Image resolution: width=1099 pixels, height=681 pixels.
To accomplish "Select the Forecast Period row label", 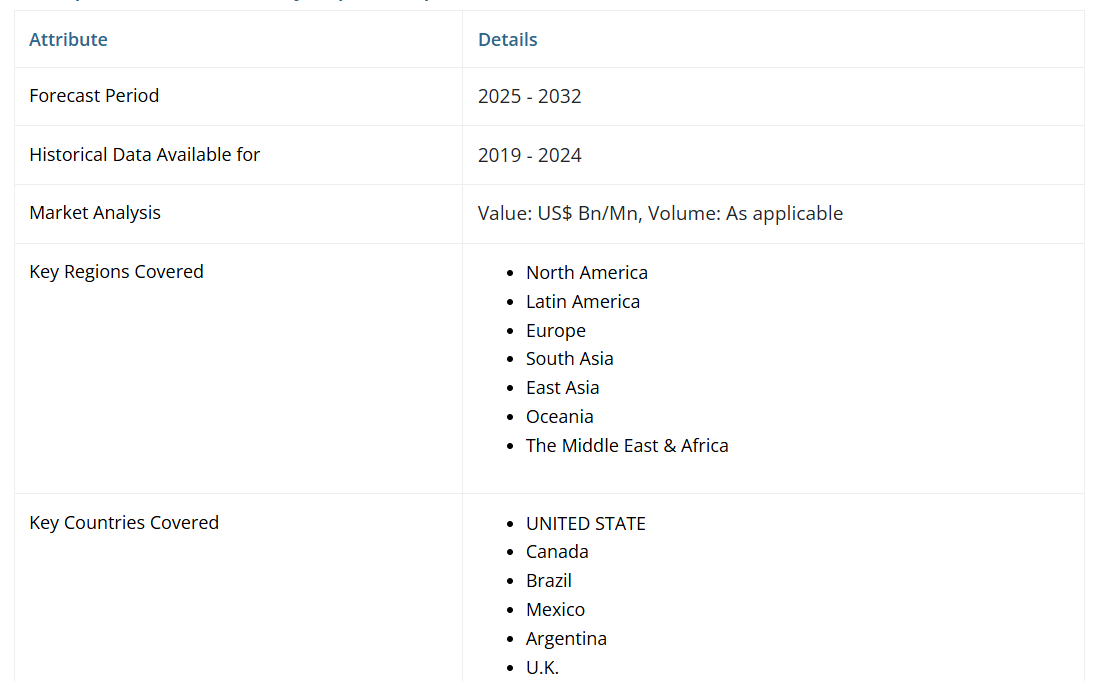I will (94, 96).
